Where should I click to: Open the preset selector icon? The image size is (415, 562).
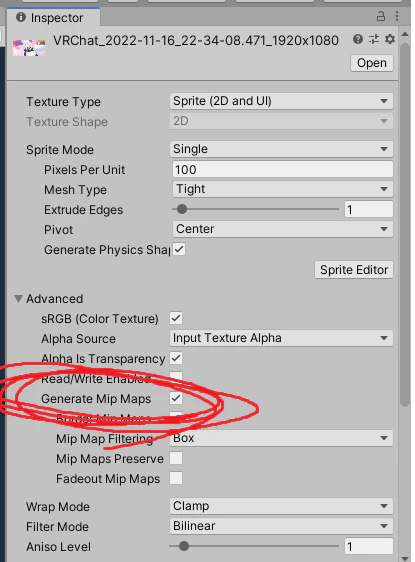[374, 39]
